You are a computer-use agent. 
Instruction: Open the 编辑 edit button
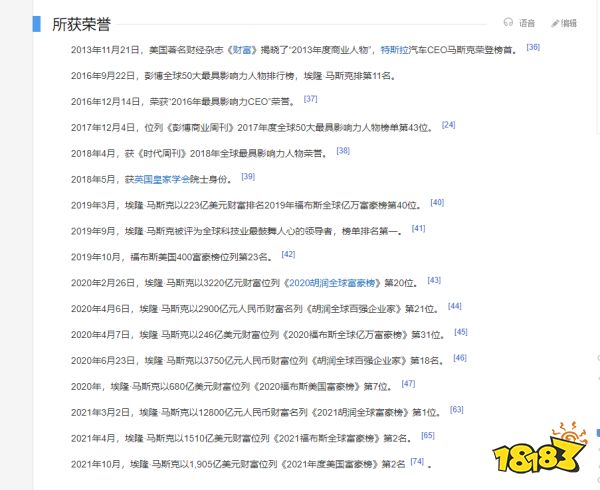564,23
